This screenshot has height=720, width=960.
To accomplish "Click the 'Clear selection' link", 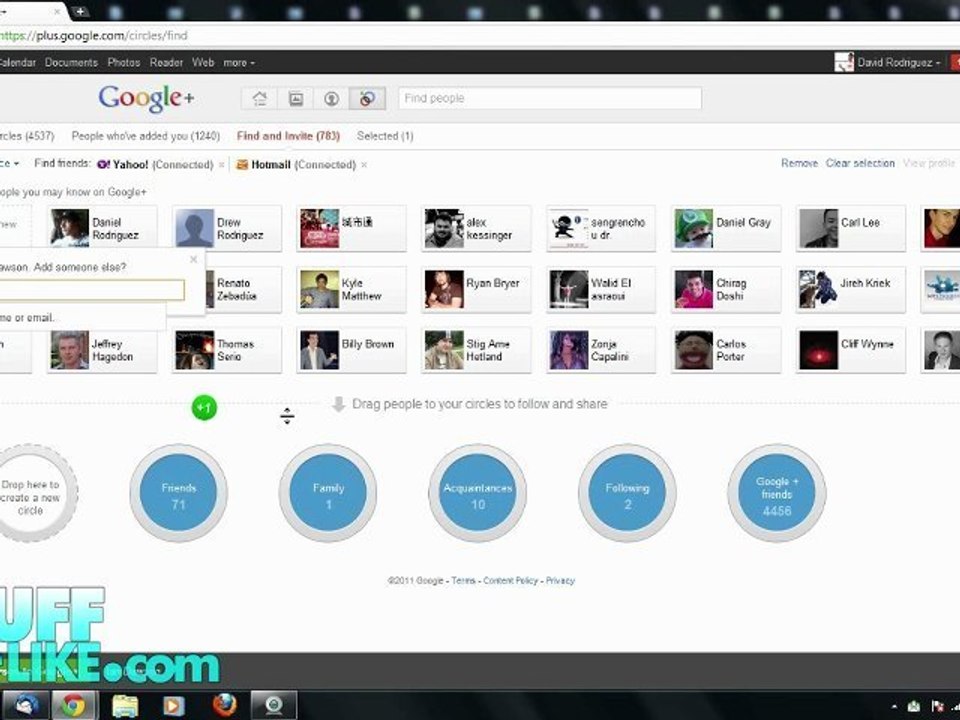I will [x=860, y=163].
